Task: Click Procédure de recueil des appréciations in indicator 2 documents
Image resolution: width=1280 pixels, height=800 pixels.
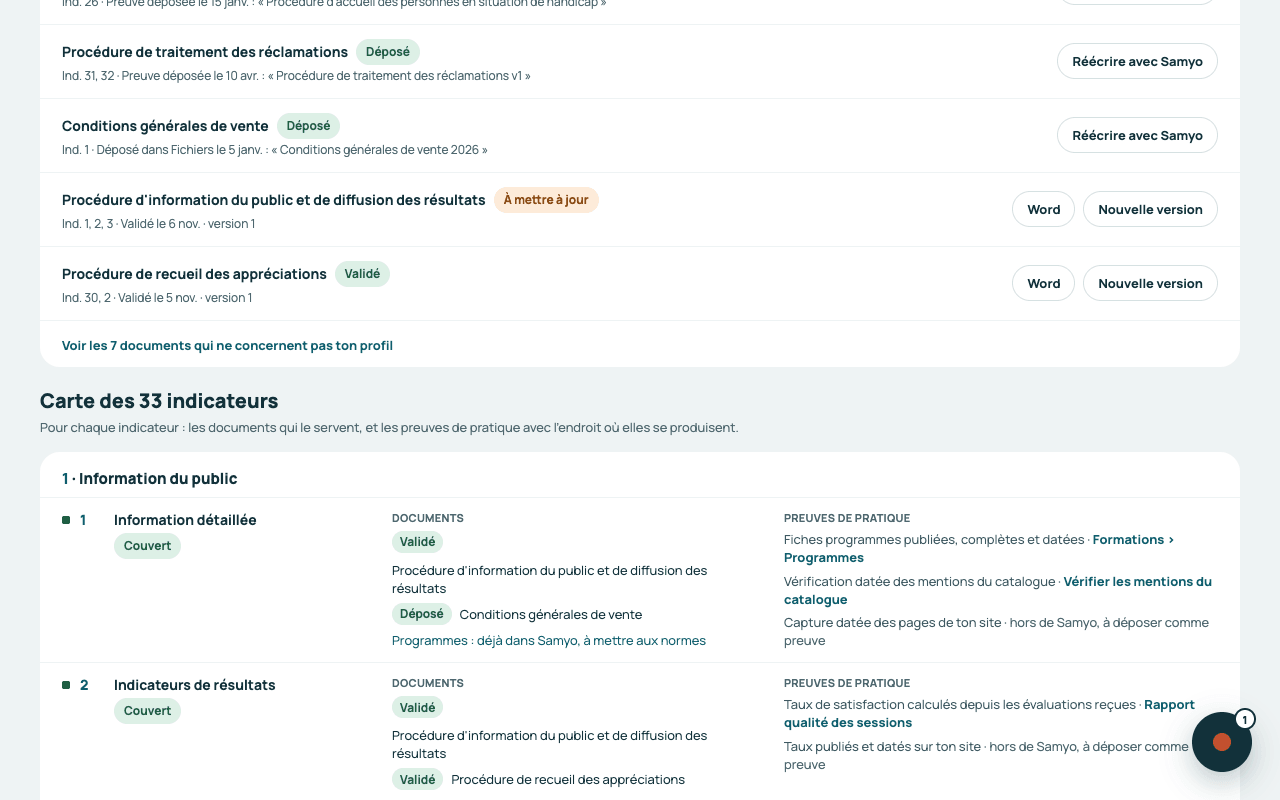Action: point(568,779)
